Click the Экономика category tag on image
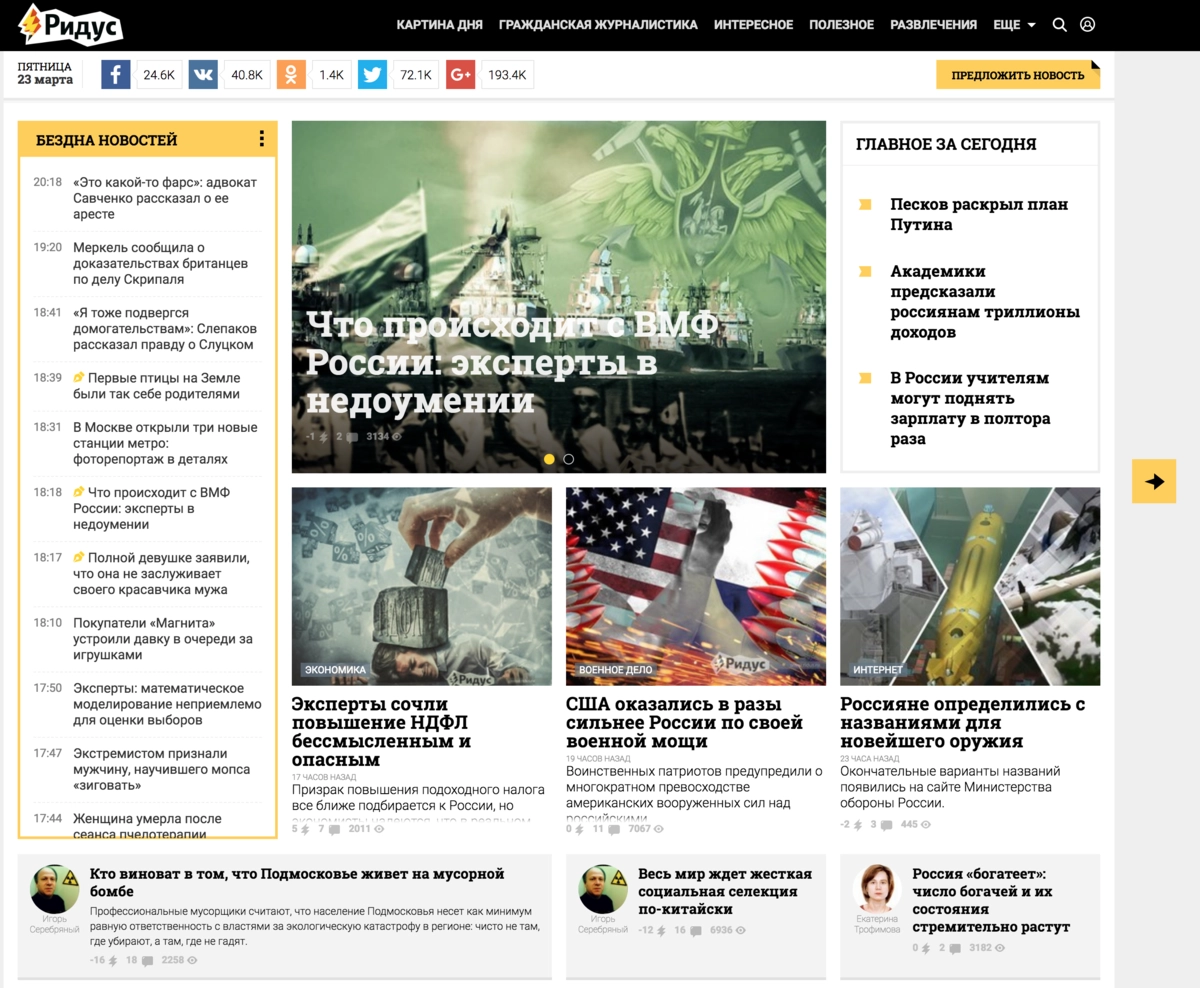Image resolution: width=1200 pixels, height=988 pixels. click(334, 669)
